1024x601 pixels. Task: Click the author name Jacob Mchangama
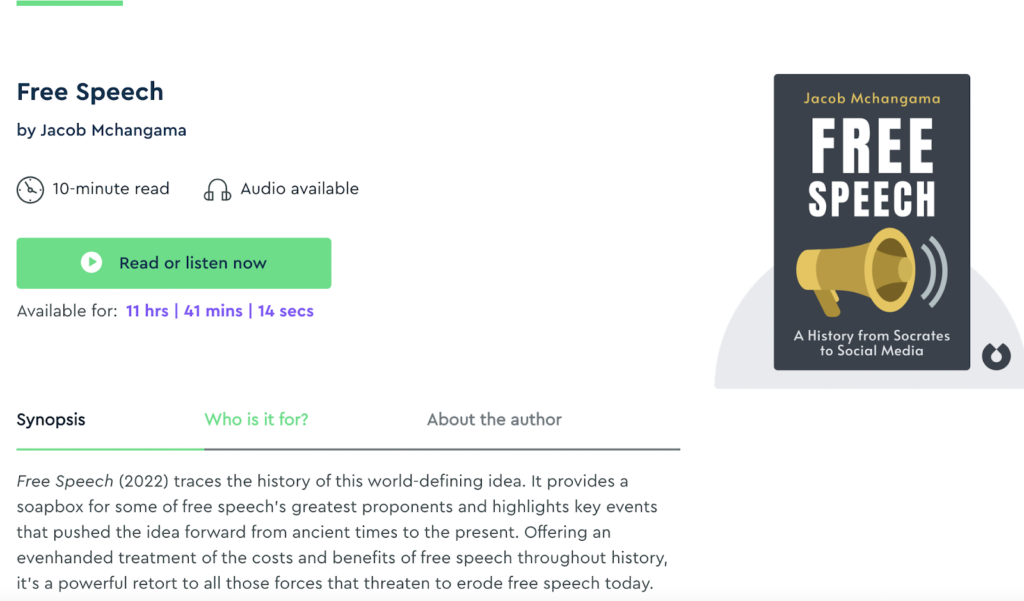112,130
